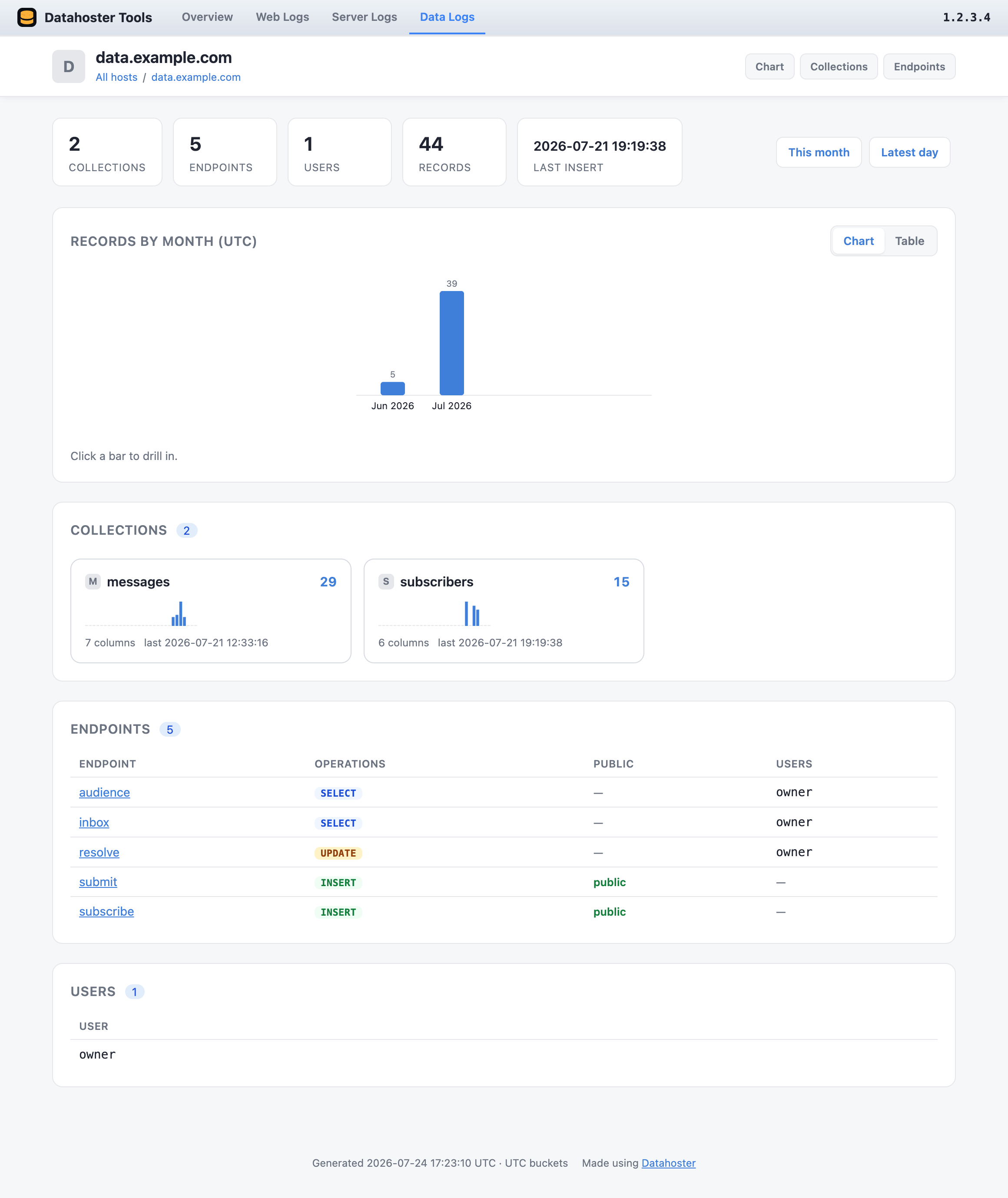The height and width of the screenshot is (1198, 1008).
Task: Open the audience endpoint link
Action: [105, 792]
